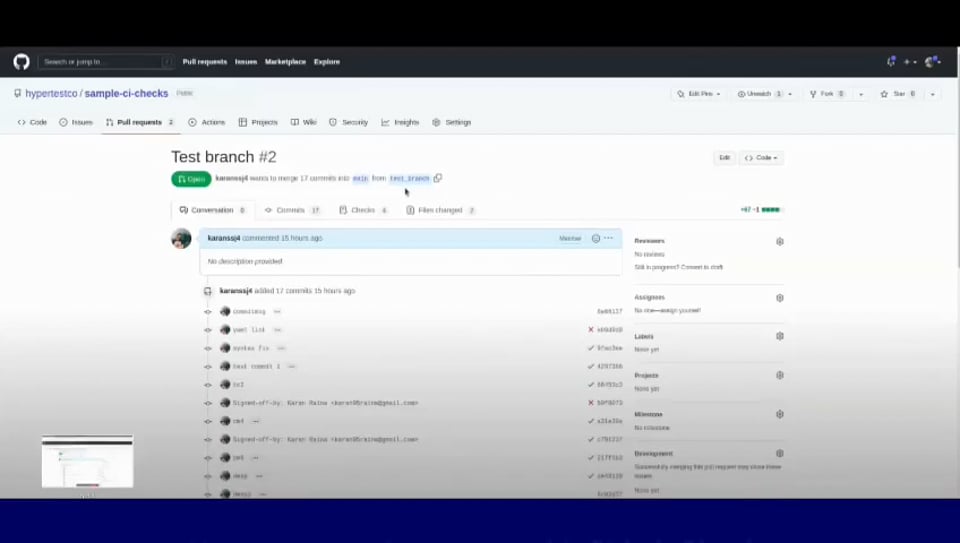Star the repository
Image resolution: width=960 pixels, height=543 pixels.
[x=898, y=94]
